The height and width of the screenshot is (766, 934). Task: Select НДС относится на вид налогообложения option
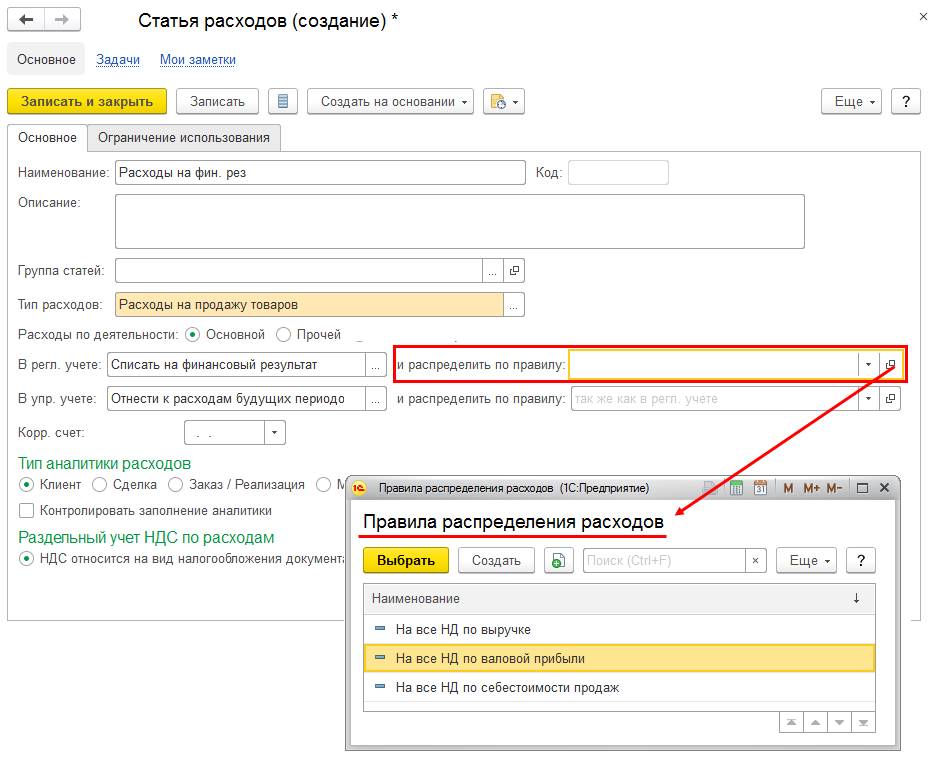click(x=26, y=559)
